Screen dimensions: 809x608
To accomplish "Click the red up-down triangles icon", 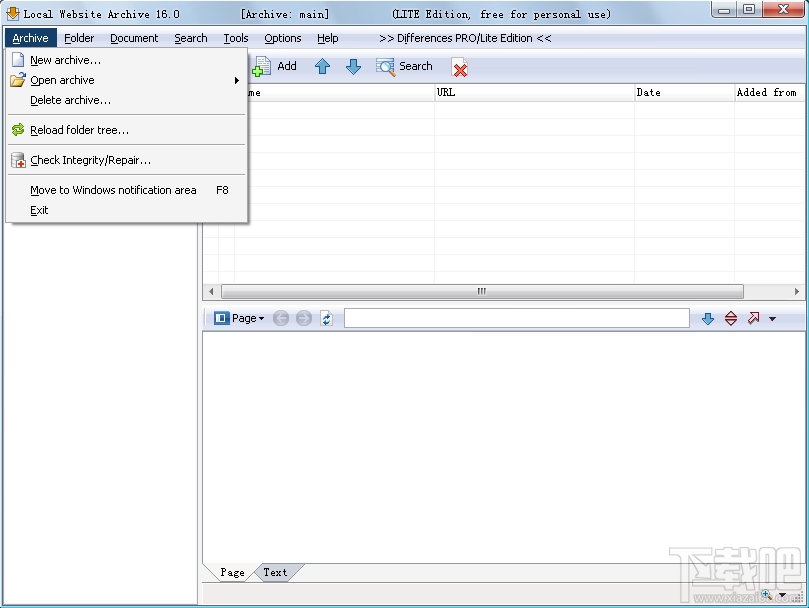I will tap(731, 318).
